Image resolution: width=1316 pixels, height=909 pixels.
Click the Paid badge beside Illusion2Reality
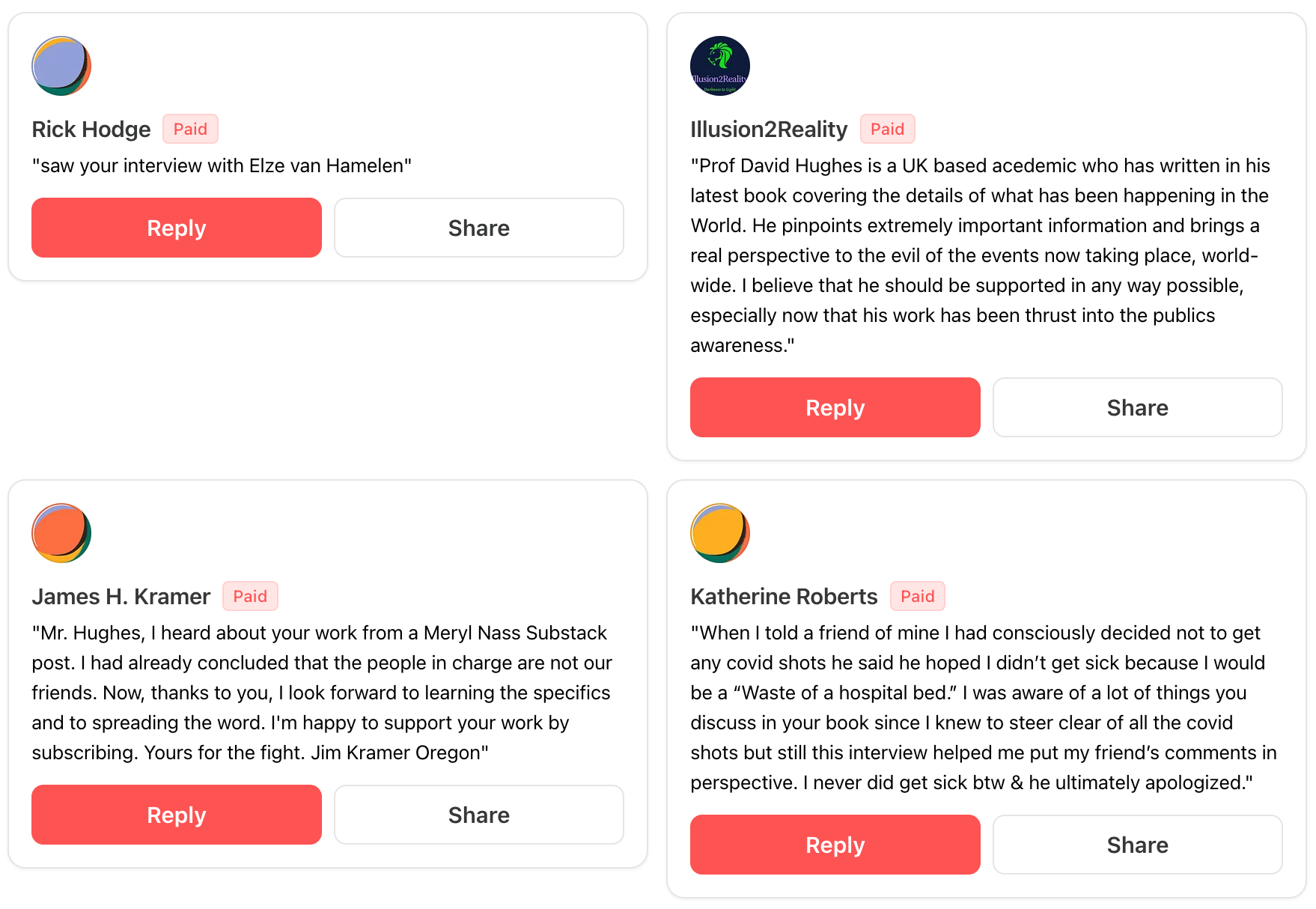[x=887, y=129]
